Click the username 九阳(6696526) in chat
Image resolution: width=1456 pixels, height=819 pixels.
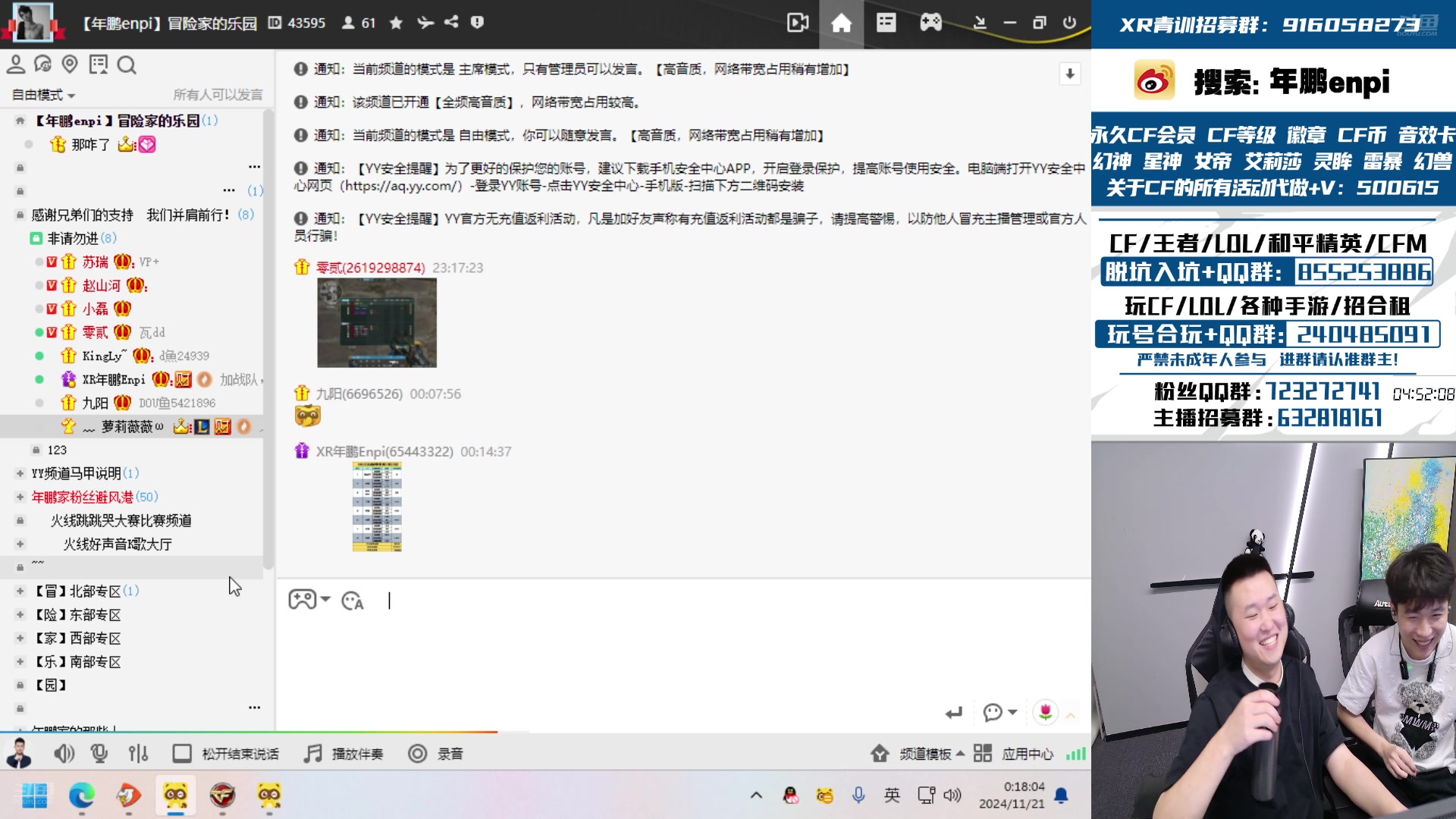(359, 394)
